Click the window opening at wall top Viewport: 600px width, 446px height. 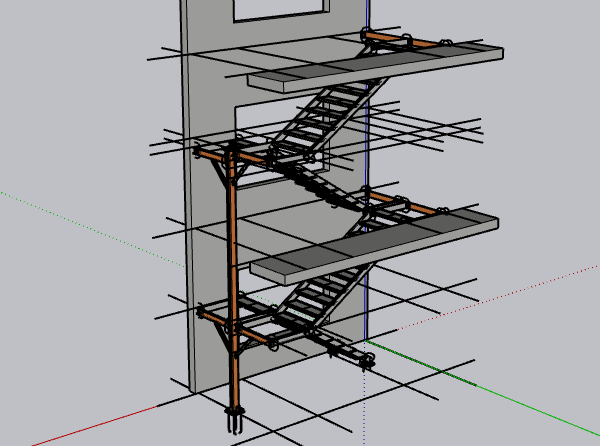[x=281, y=10]
